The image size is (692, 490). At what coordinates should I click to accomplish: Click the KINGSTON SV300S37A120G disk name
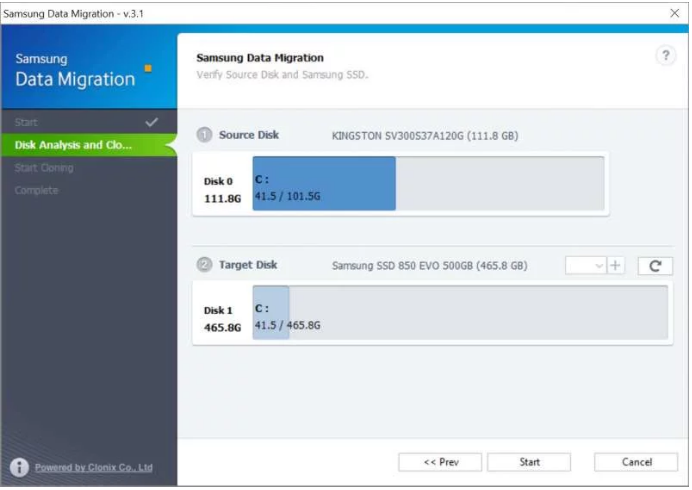[425, 136]
